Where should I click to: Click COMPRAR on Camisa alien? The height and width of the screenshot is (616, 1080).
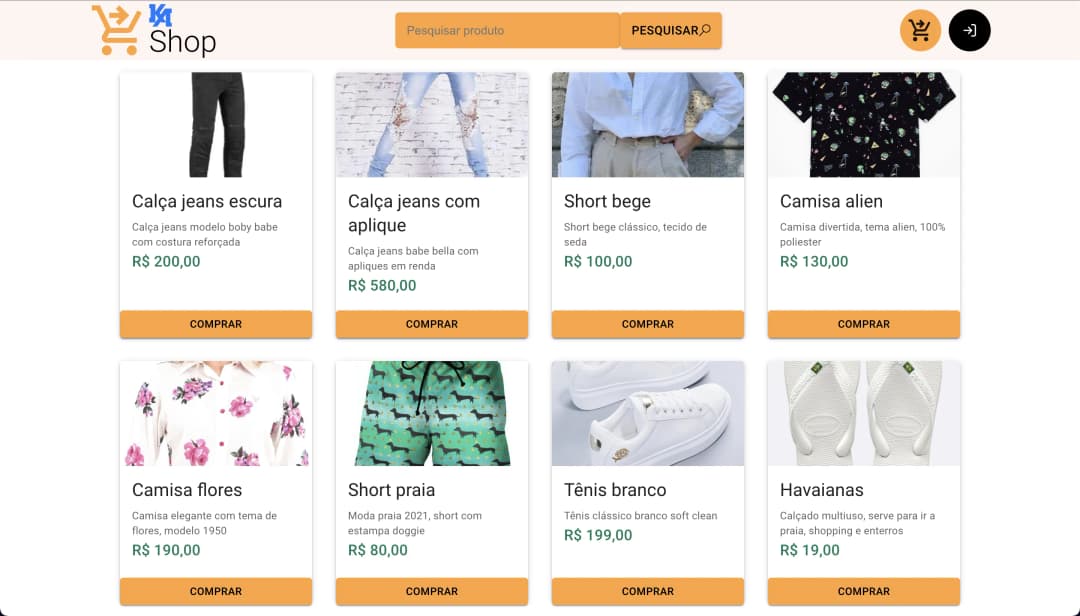click(x=863, y=324)
